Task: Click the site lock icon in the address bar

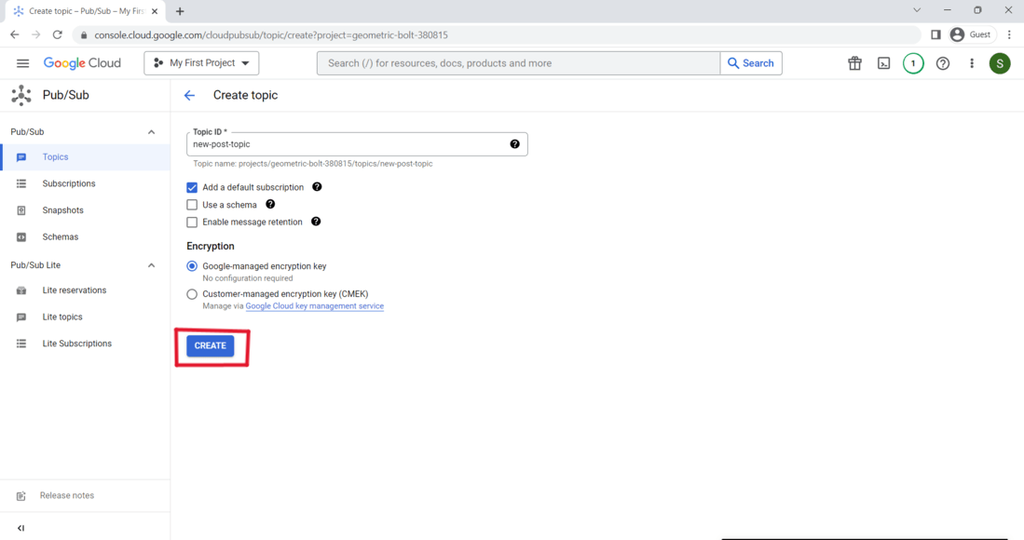Action: coord(84,35)
